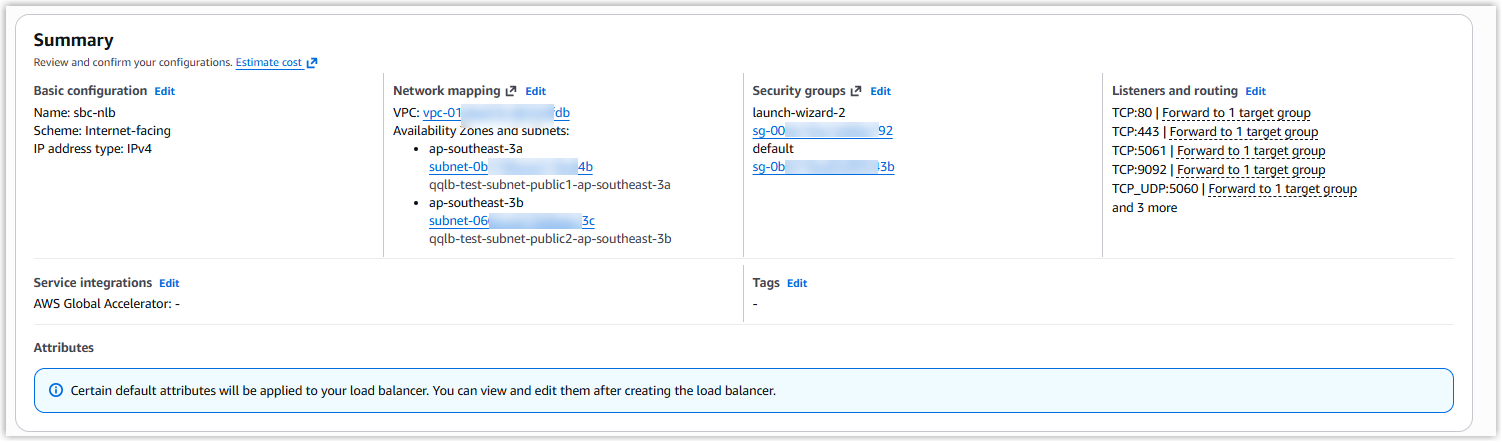This screenshot has width=1502, height=442.
Task: Open the default security group ID link
Action: [823, 167]
